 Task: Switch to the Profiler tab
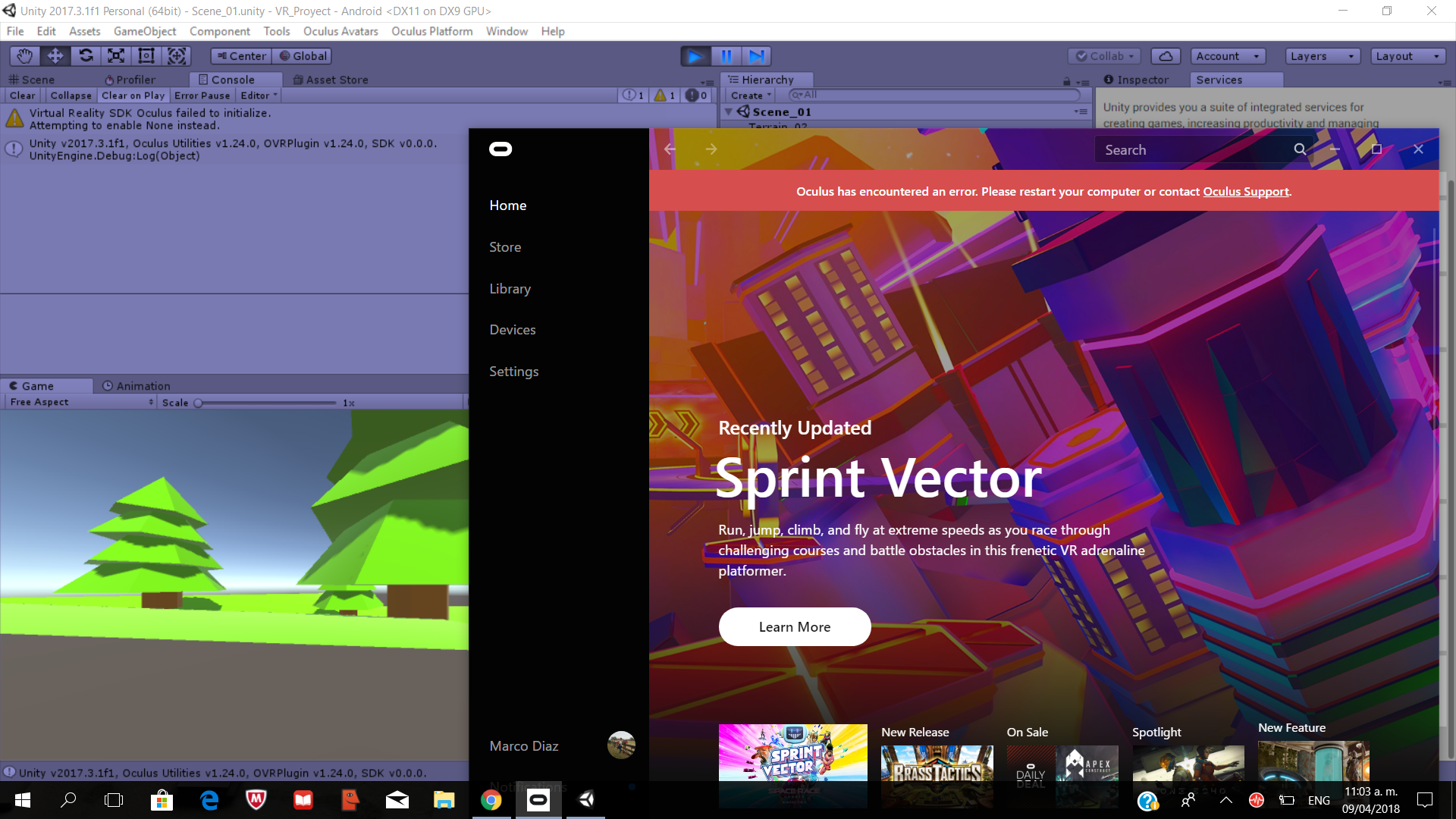130,80
